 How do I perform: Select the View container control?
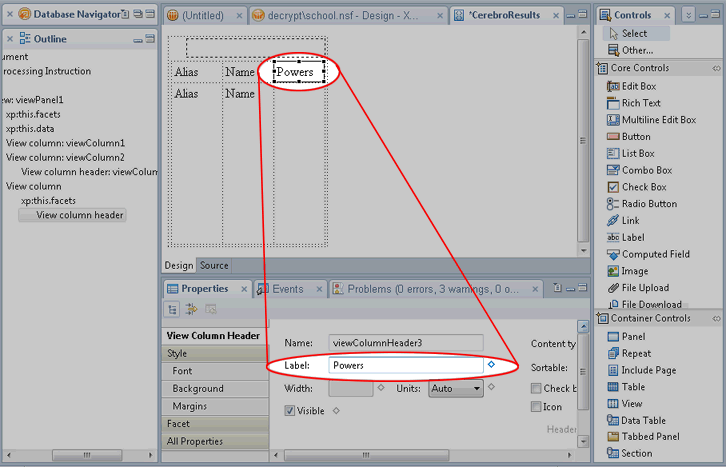click(x=625, y=404)
